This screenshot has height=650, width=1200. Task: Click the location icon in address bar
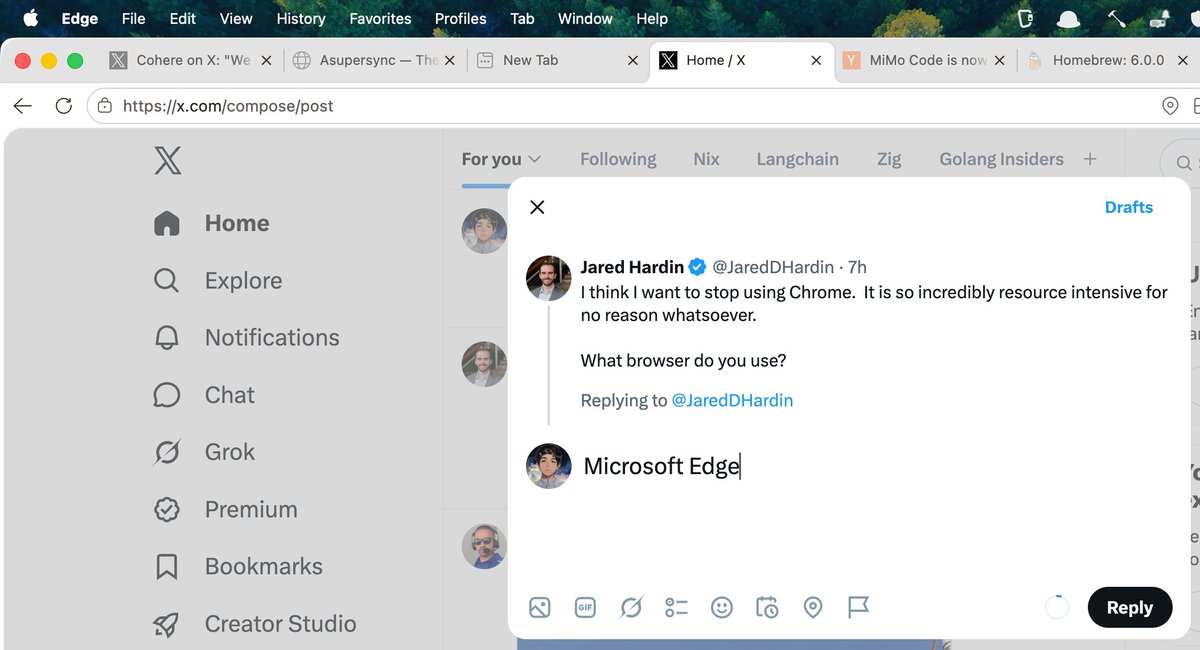(1170, 106)
